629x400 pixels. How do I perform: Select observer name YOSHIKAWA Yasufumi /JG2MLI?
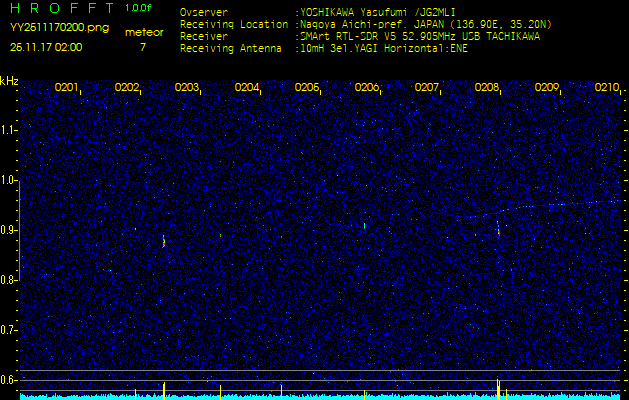coord(378,12)
